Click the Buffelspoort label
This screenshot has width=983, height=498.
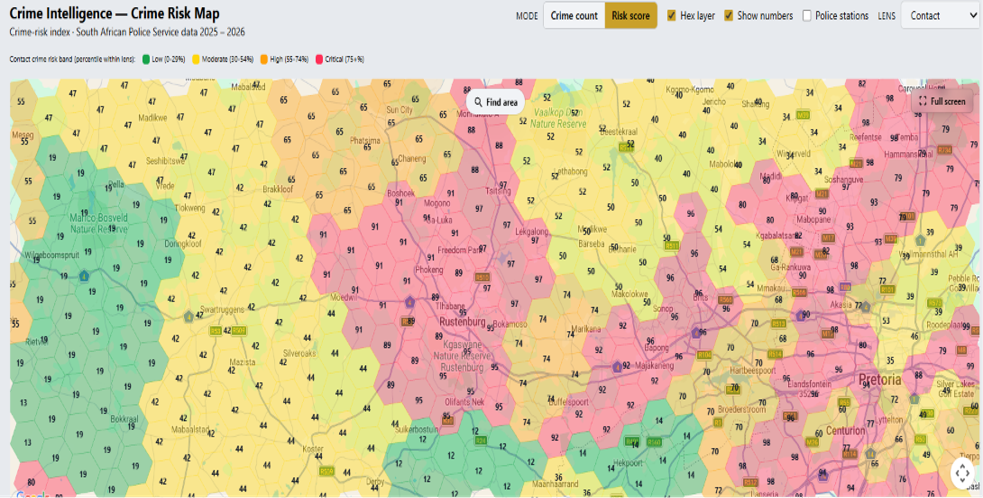tap(568, 401)
